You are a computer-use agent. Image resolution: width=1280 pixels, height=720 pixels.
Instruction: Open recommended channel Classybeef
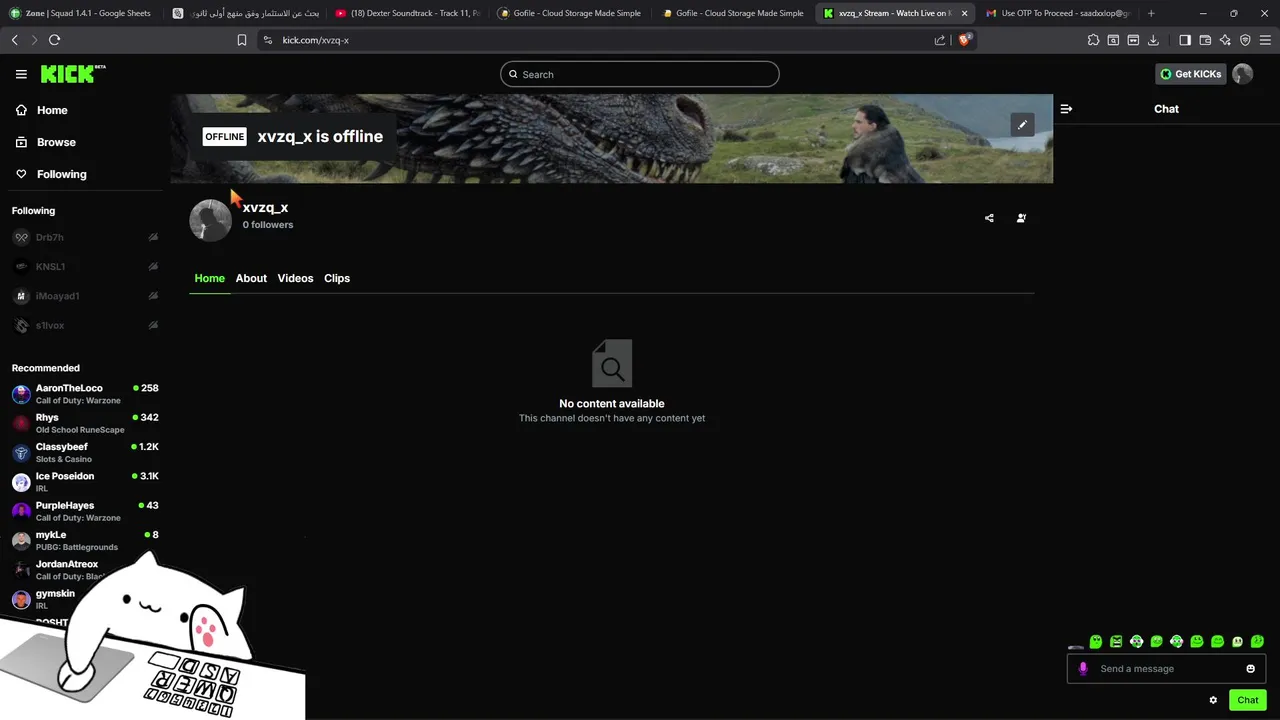click(84, 453)
